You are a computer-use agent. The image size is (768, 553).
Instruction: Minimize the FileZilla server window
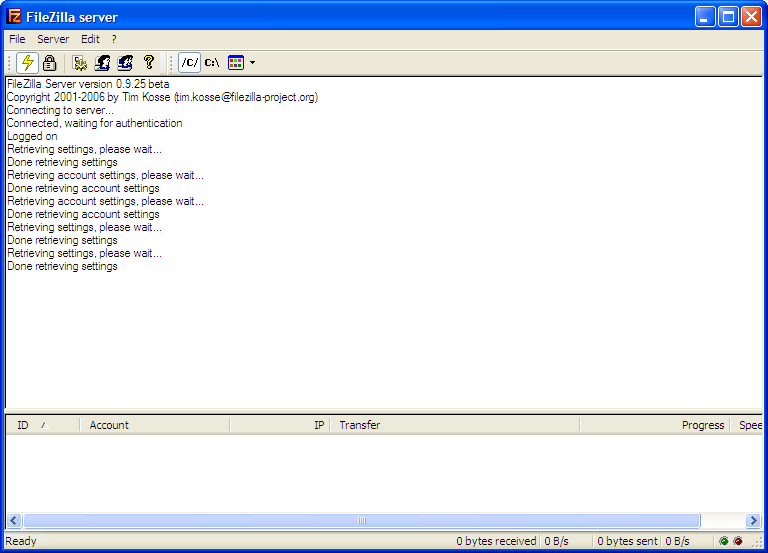[705, 17]
